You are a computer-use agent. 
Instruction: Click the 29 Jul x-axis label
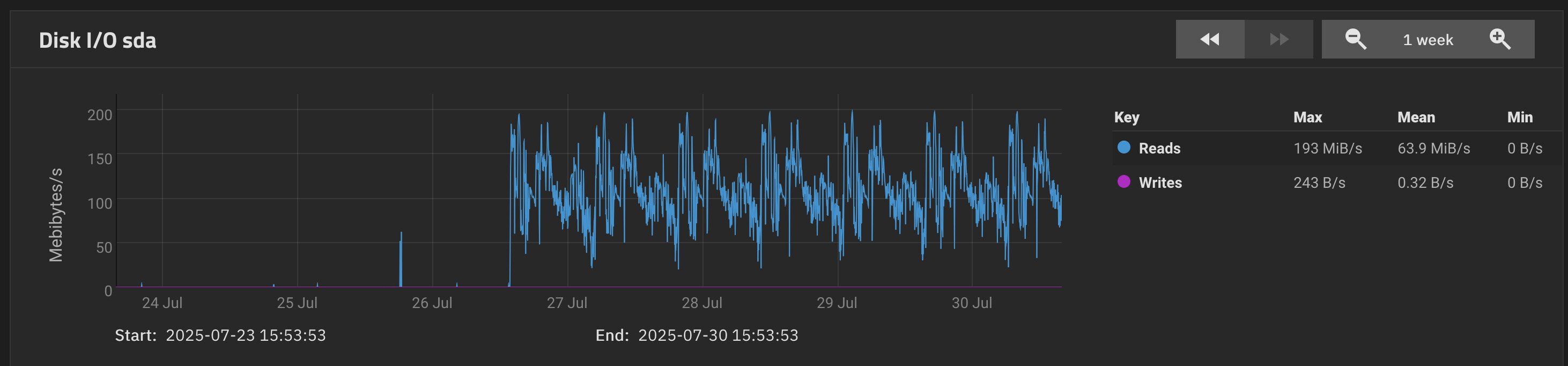(x=837, y=303)
